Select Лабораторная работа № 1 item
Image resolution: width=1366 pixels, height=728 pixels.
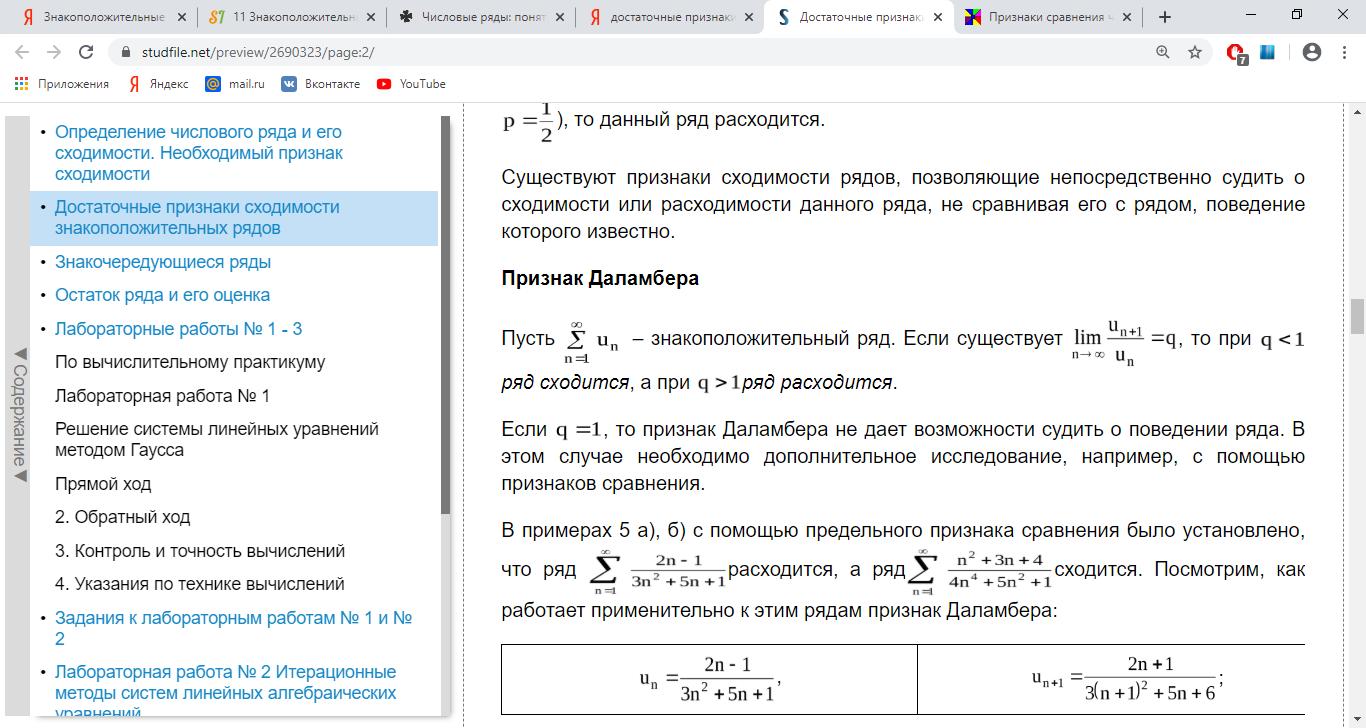[x=162, y=396]
